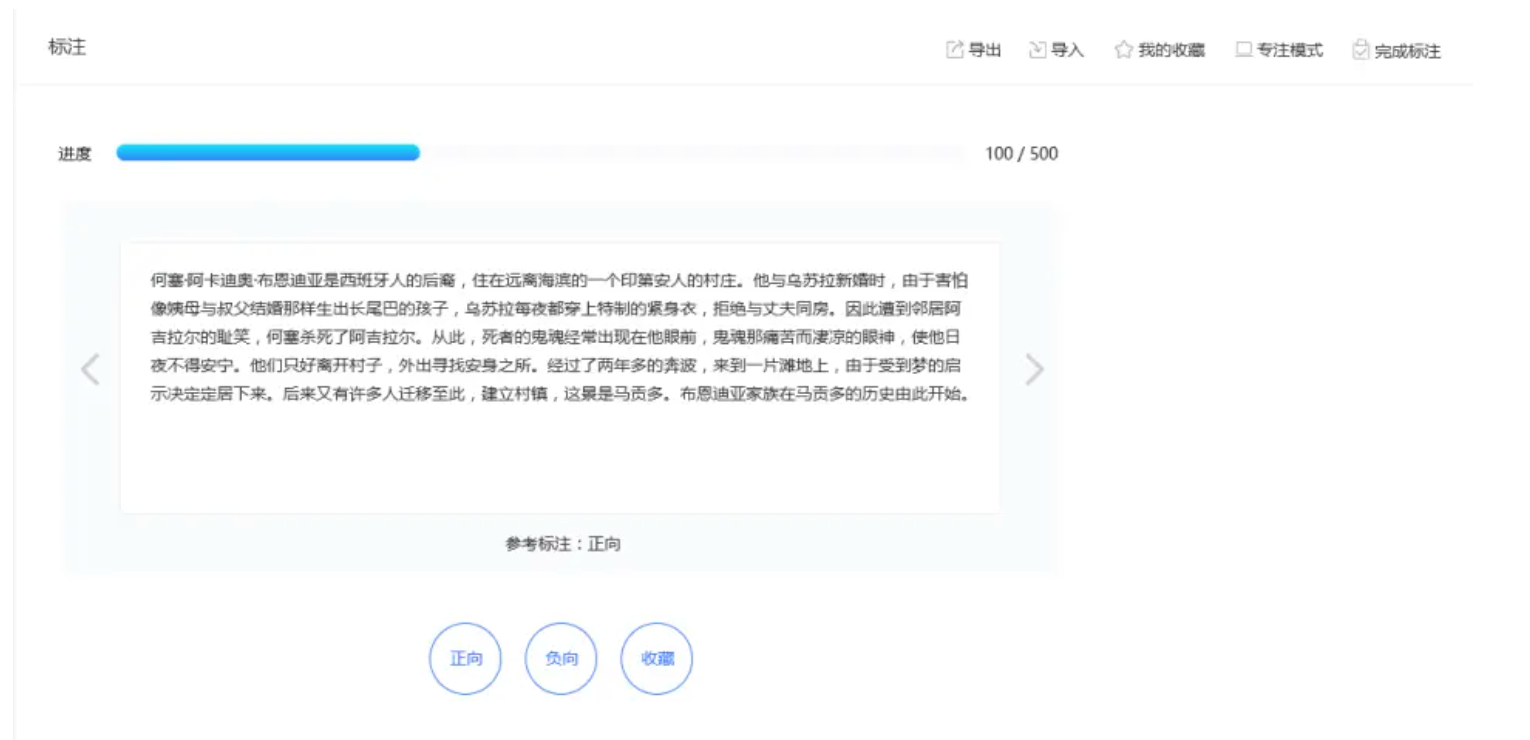Screen dimensions: 1530x740
Task: Click the export icon beside 导出
Action: [955, 50]
